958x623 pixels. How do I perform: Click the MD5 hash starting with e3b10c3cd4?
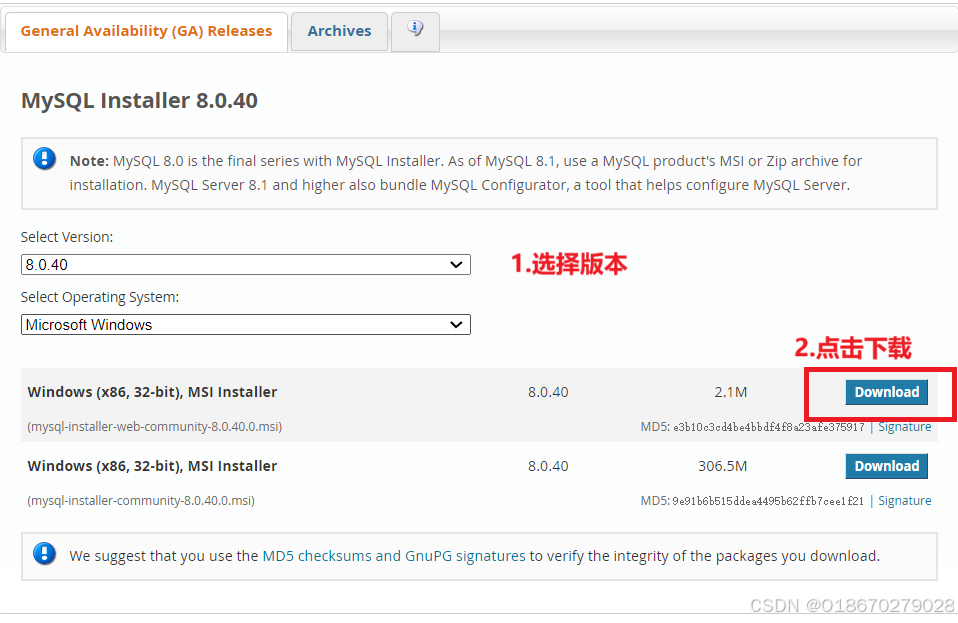(x=769, y=427)
